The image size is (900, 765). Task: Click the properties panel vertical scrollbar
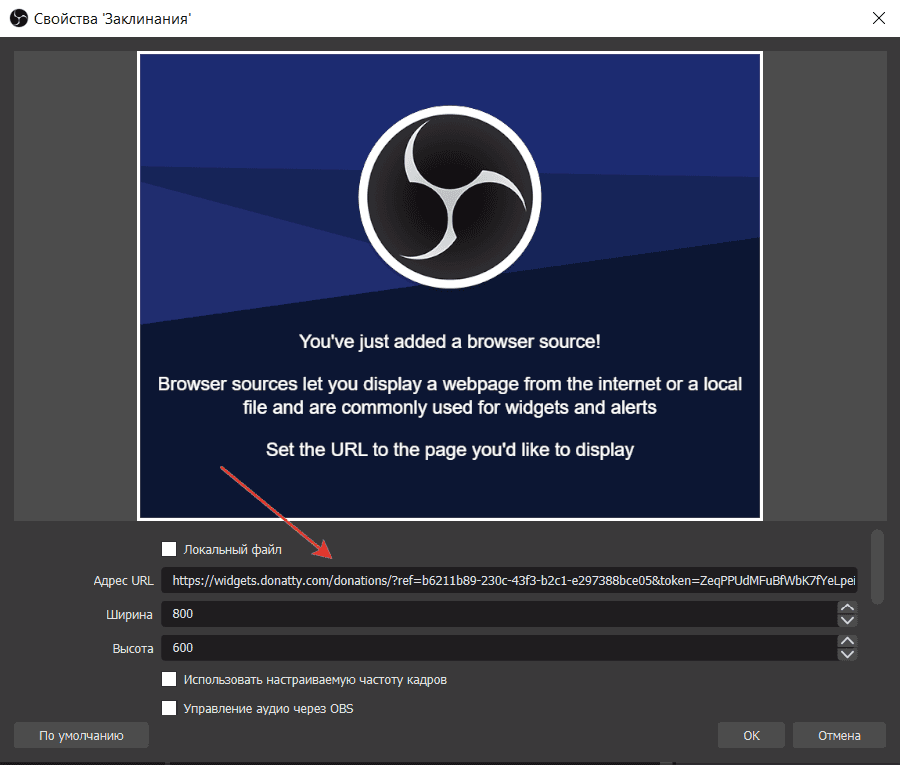pos(877,567)
